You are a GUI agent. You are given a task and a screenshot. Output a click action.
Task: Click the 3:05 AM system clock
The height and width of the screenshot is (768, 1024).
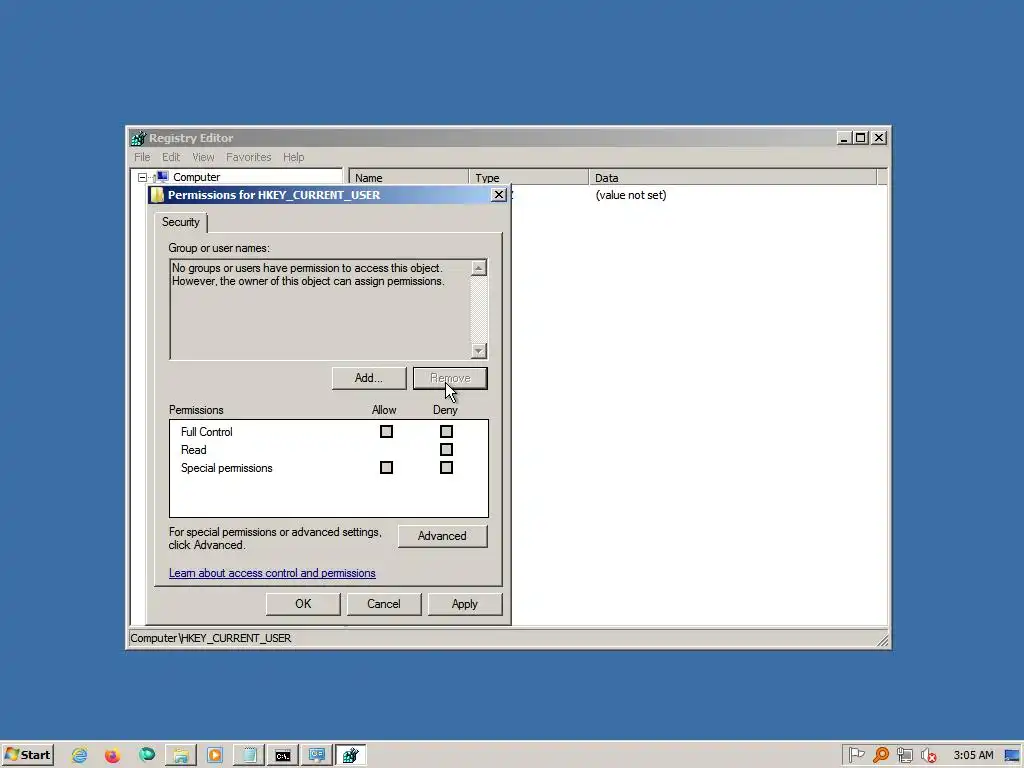pos(973,755)
